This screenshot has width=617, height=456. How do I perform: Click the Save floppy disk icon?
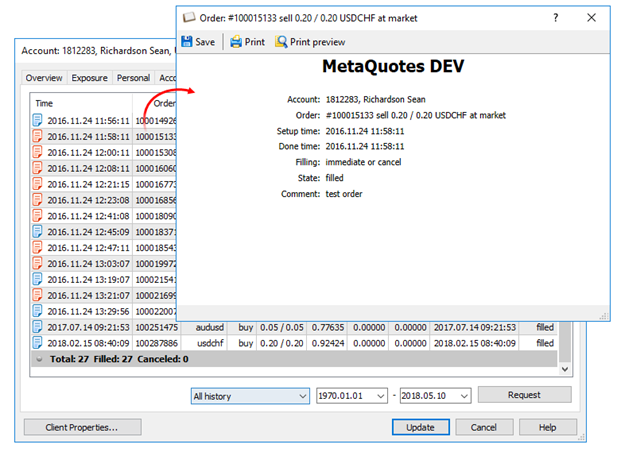tap(187, 42)
